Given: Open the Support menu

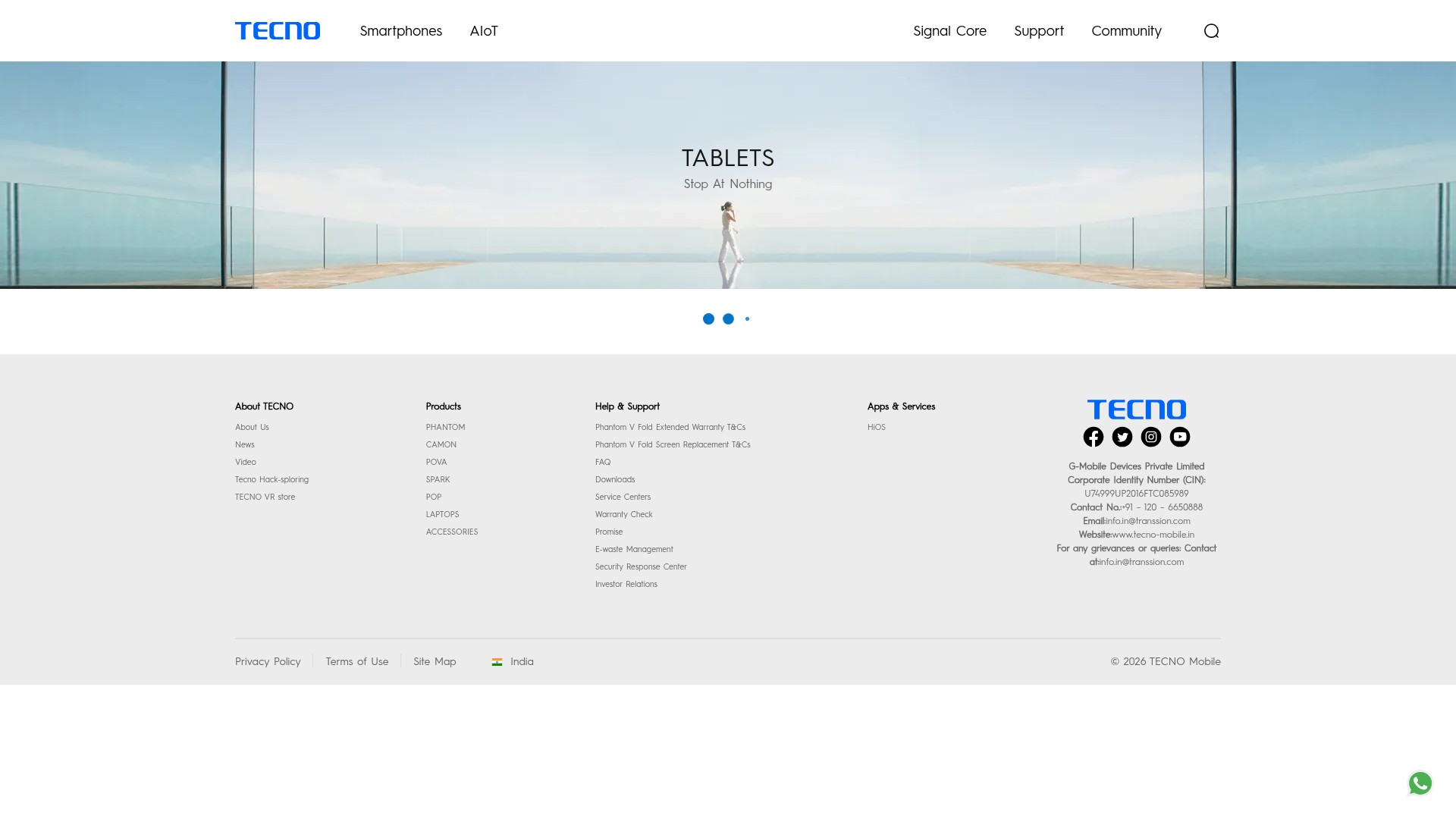Looking at the screenshot, I should [1039, 31].
